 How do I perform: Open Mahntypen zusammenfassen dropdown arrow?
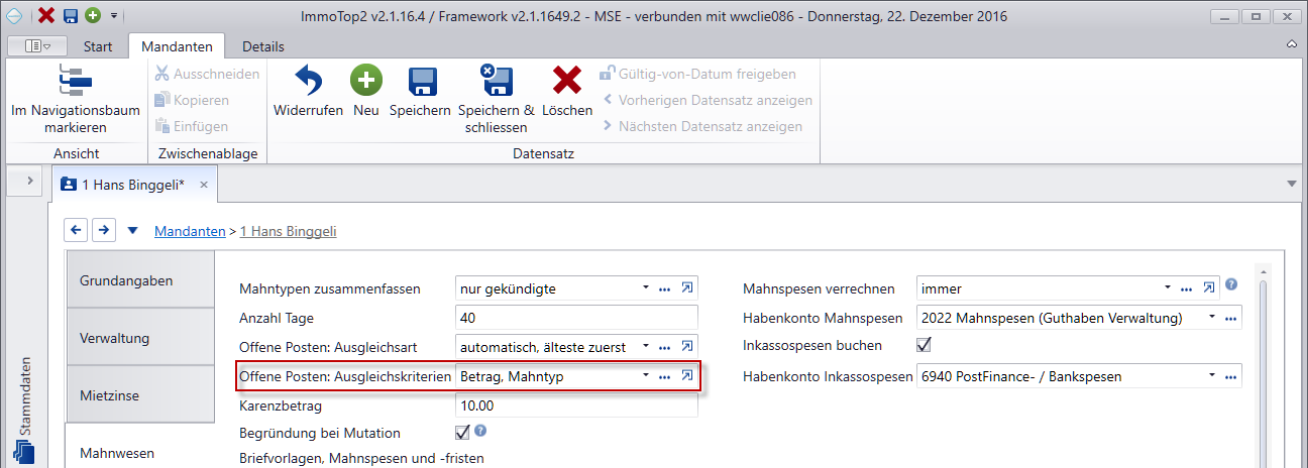click(646, 289)
